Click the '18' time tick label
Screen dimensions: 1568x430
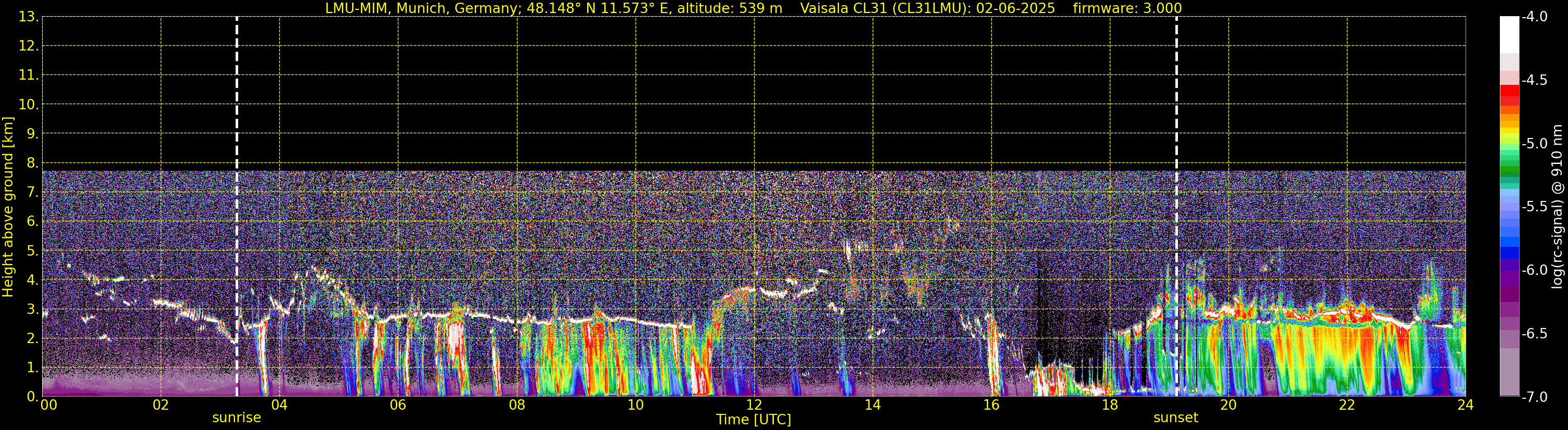[x=1110, y=405]
